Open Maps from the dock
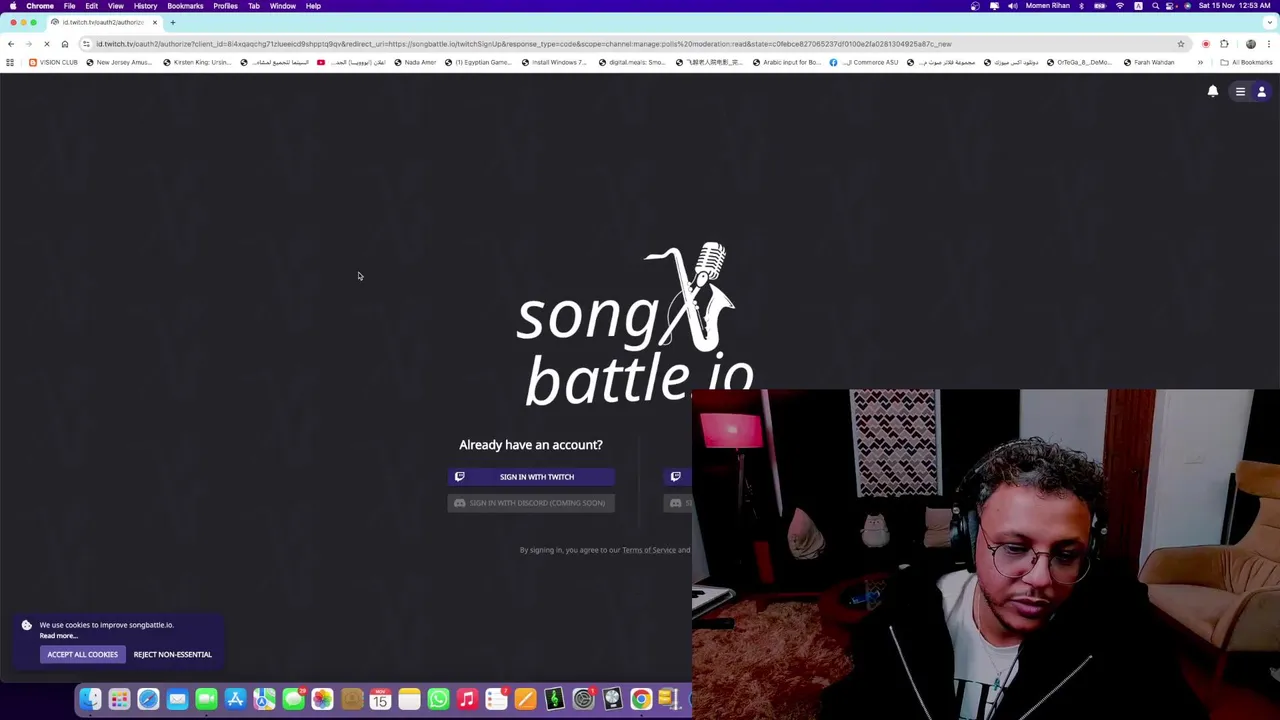Viewport: 1280px width, 720px height. (264, 699)
